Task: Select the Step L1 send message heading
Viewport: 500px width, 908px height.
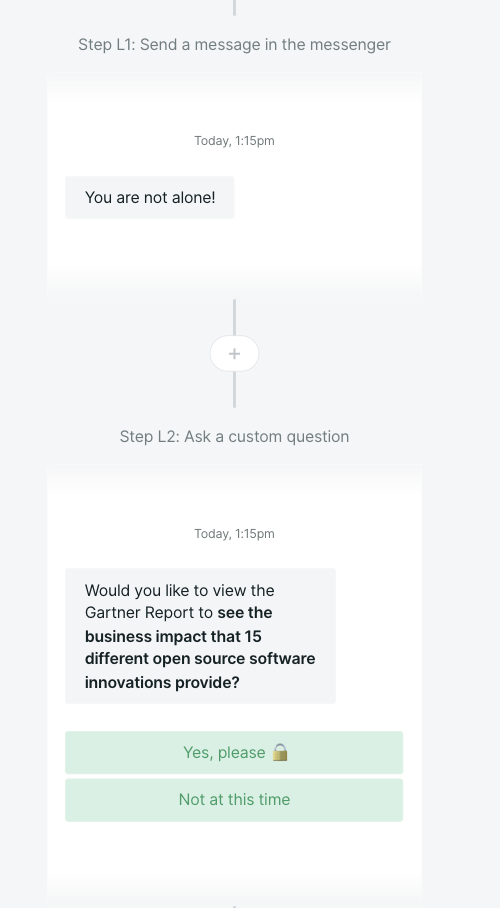Action: pyautogui.click(x=234, y=45)
